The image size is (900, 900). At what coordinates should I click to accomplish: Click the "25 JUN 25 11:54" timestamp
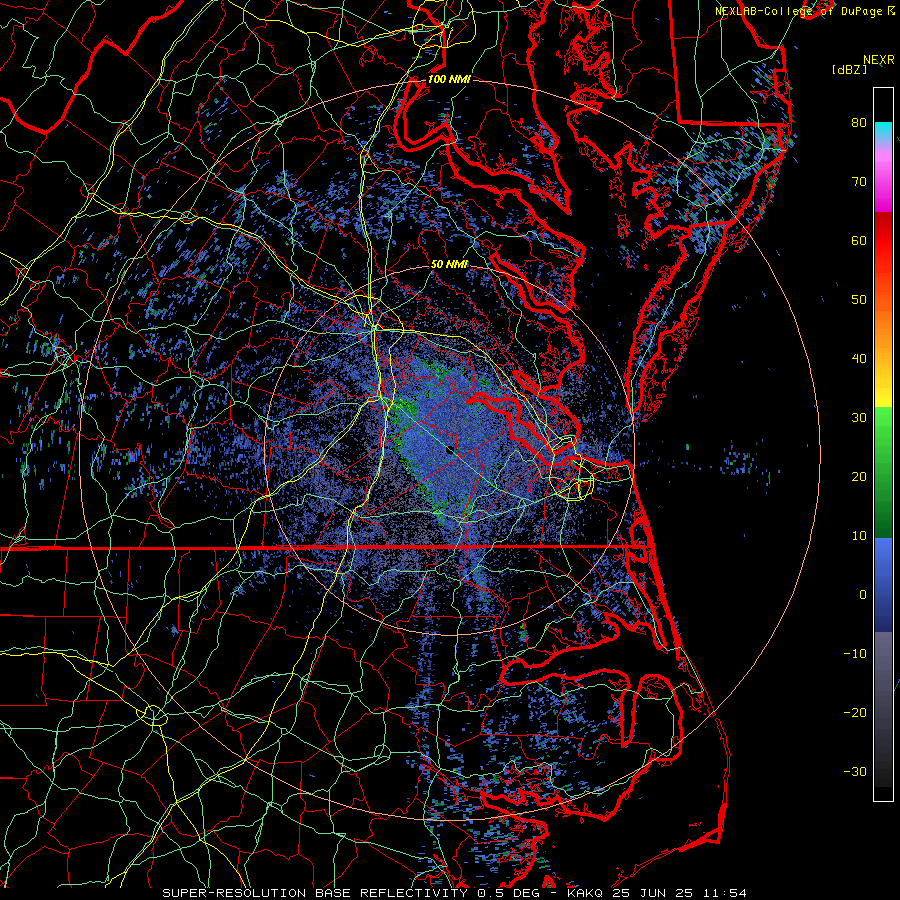point(679,893)
